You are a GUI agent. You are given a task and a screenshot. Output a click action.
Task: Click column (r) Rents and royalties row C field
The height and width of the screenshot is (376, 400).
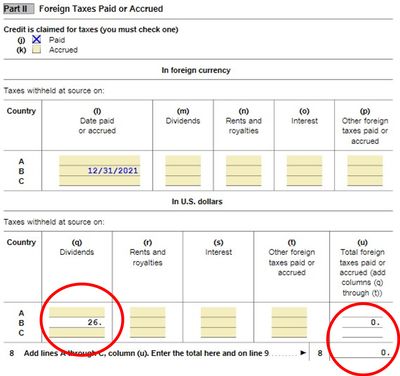point(147,332)
